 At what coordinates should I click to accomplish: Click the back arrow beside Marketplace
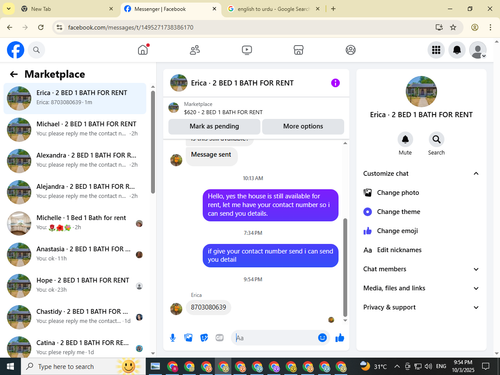click(x=14, y=74)
